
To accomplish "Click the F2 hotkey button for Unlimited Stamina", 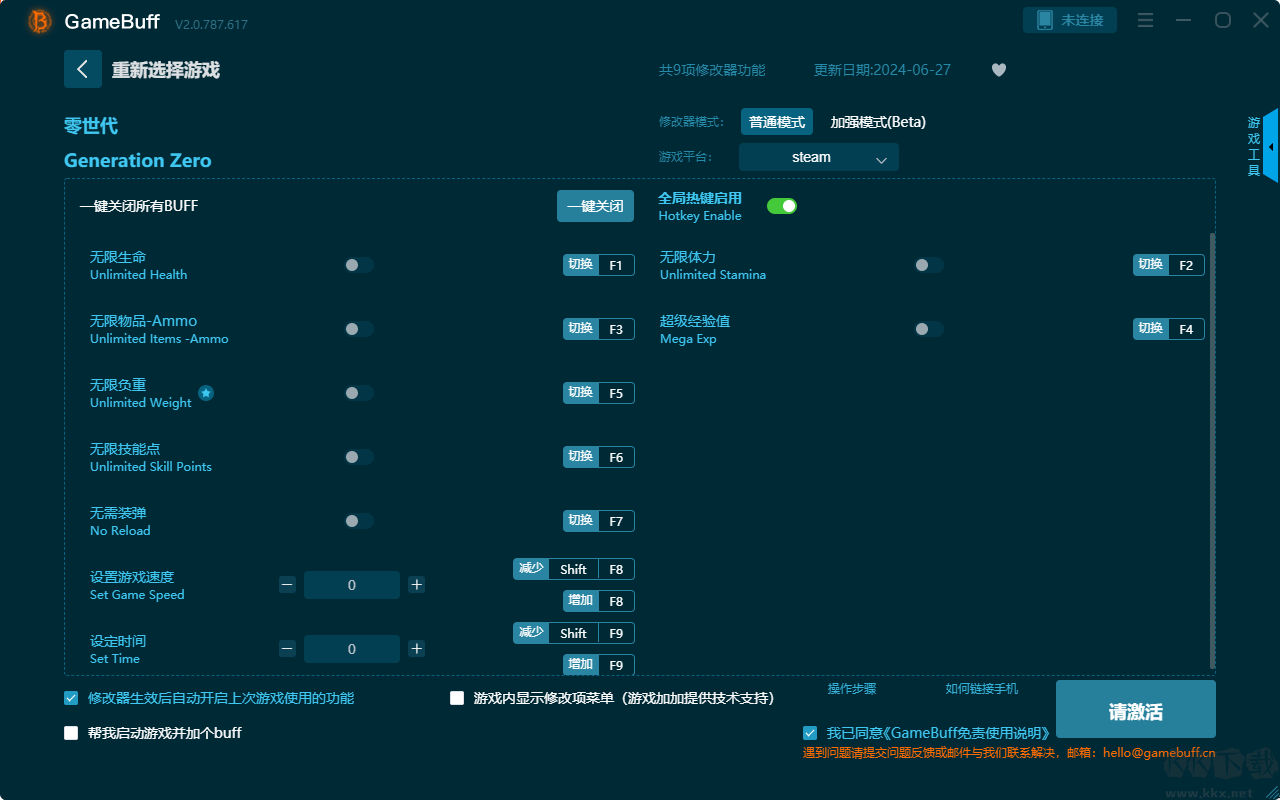I will pos(1169,265).
